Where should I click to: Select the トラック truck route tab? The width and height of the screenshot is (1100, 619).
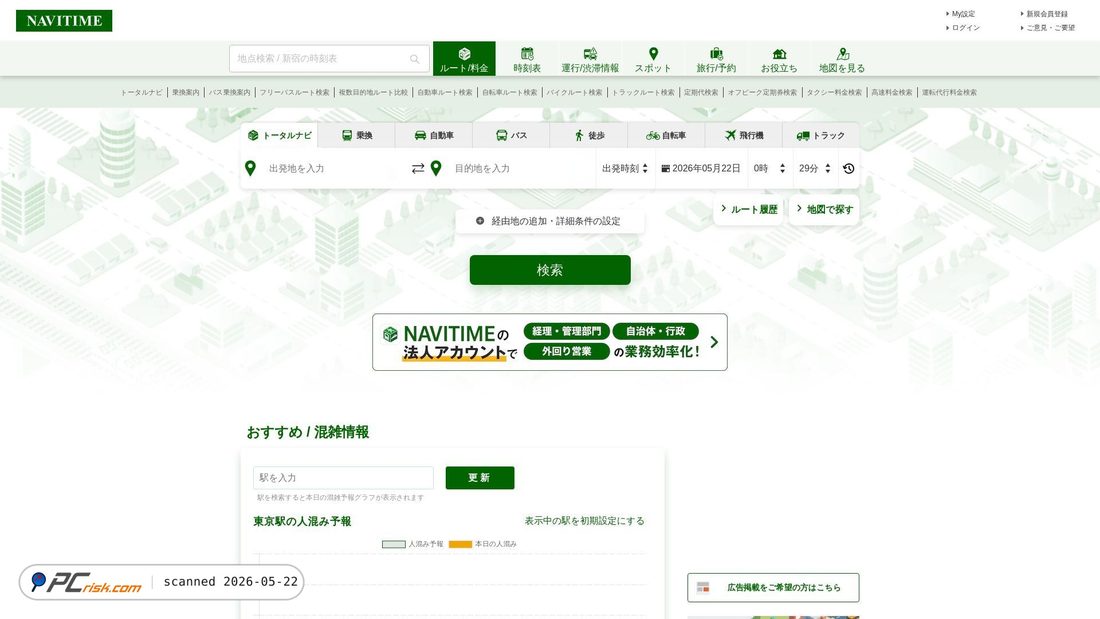point(820,135)
